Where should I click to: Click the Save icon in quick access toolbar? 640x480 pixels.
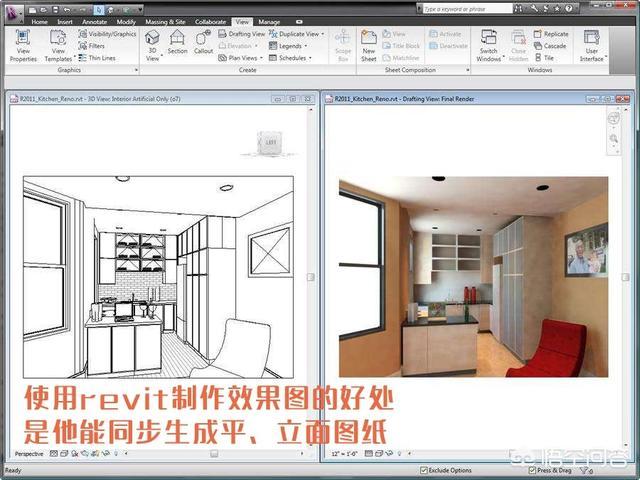coord(56,9)
